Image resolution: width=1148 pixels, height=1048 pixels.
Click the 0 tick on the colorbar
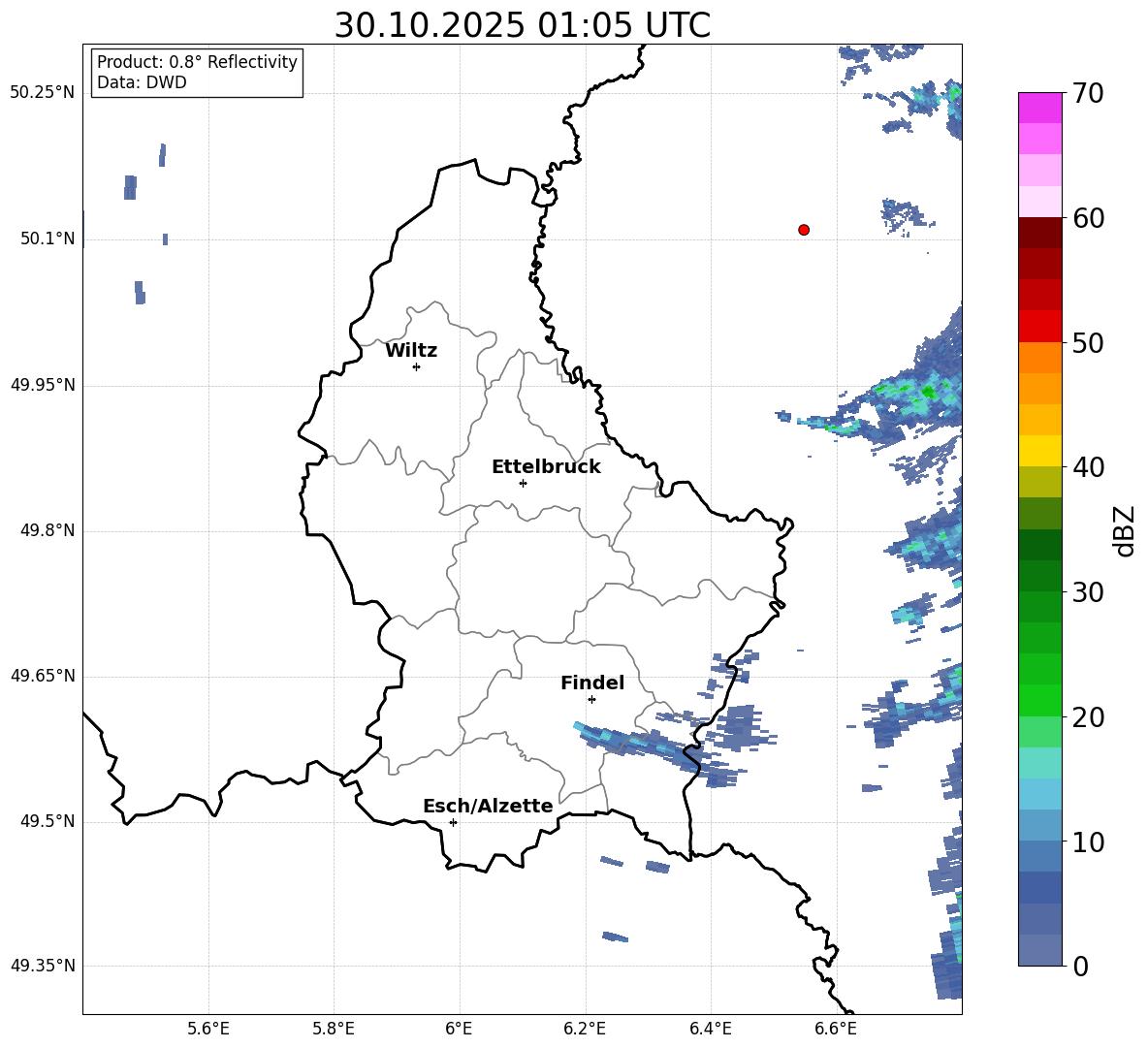point(1080,966)
